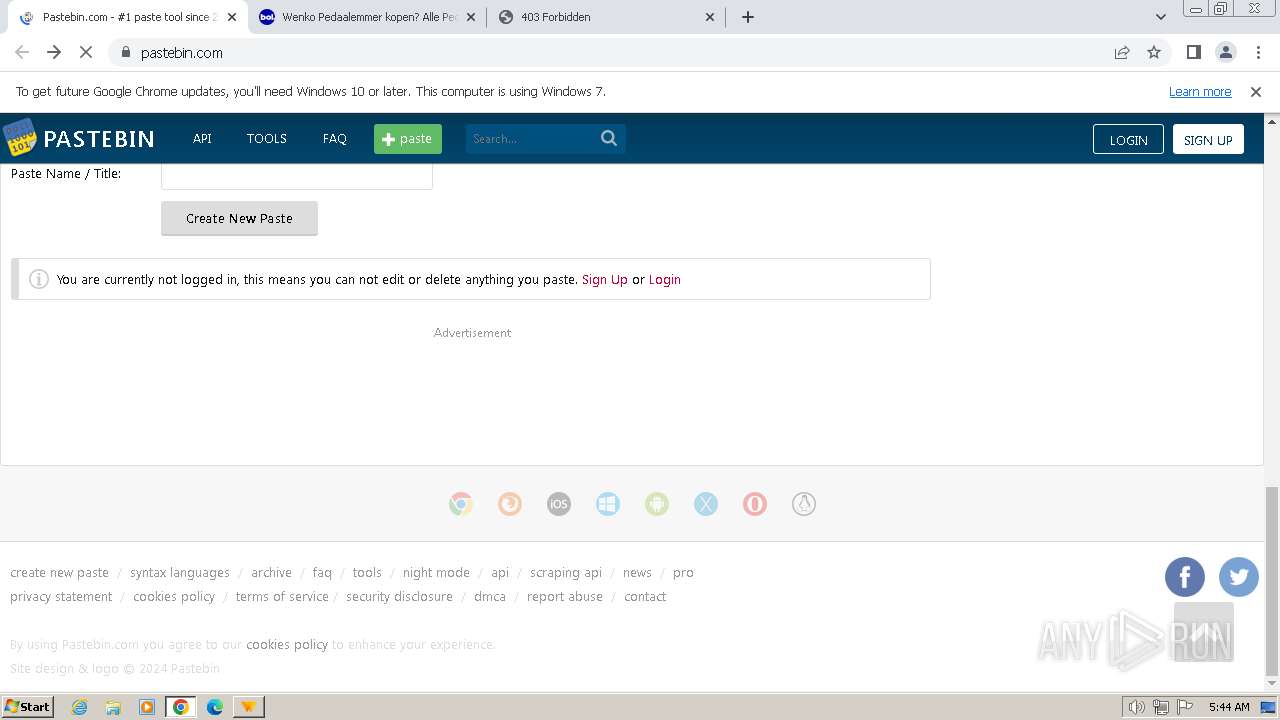The image size is (1280, 720).
Task: Open the Android app icon in footer
Action: 657,504
